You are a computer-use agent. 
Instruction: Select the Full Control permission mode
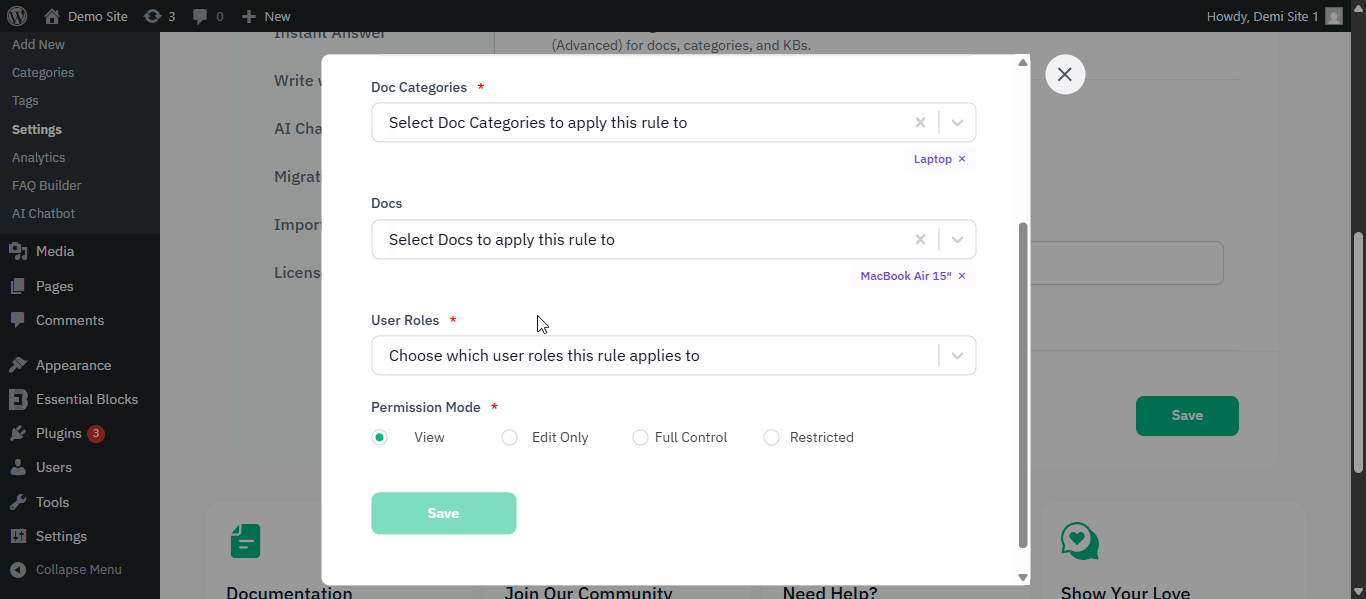(x=640, y=437)
